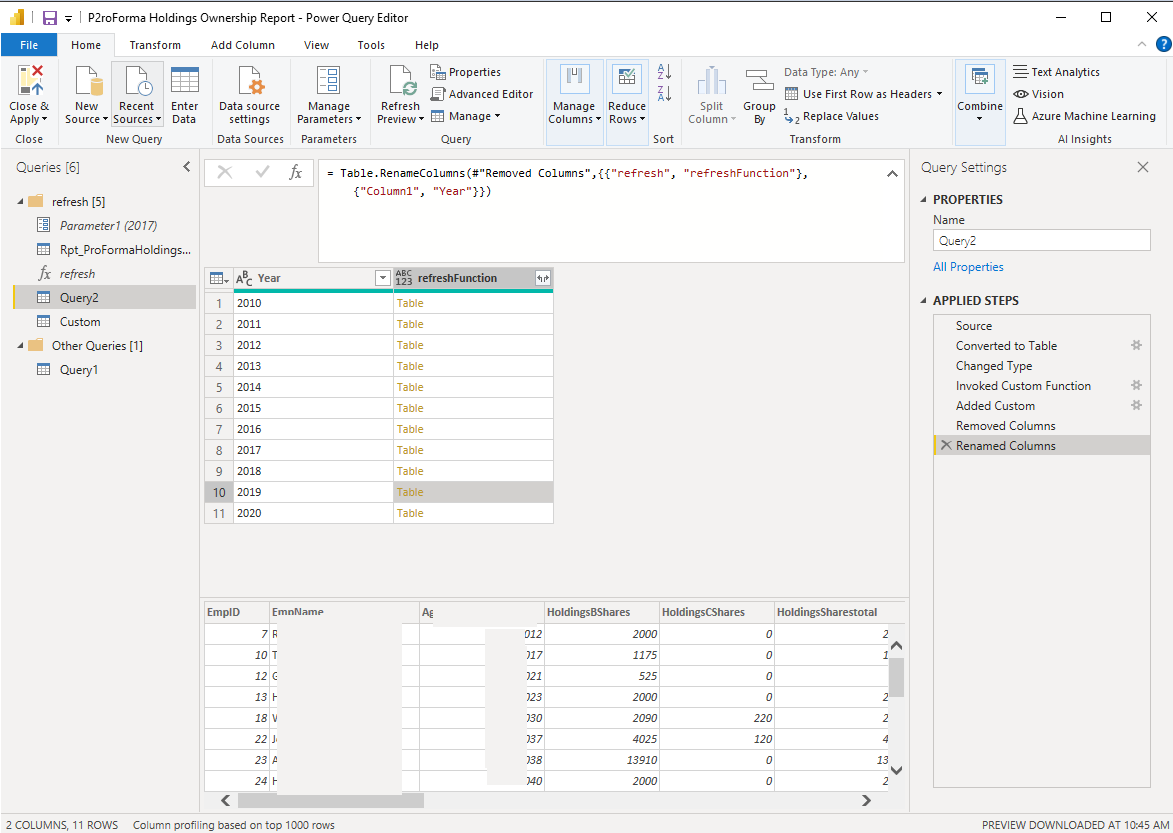Open Data source settings
The image size is (1173, 833).
pos(249,82)
